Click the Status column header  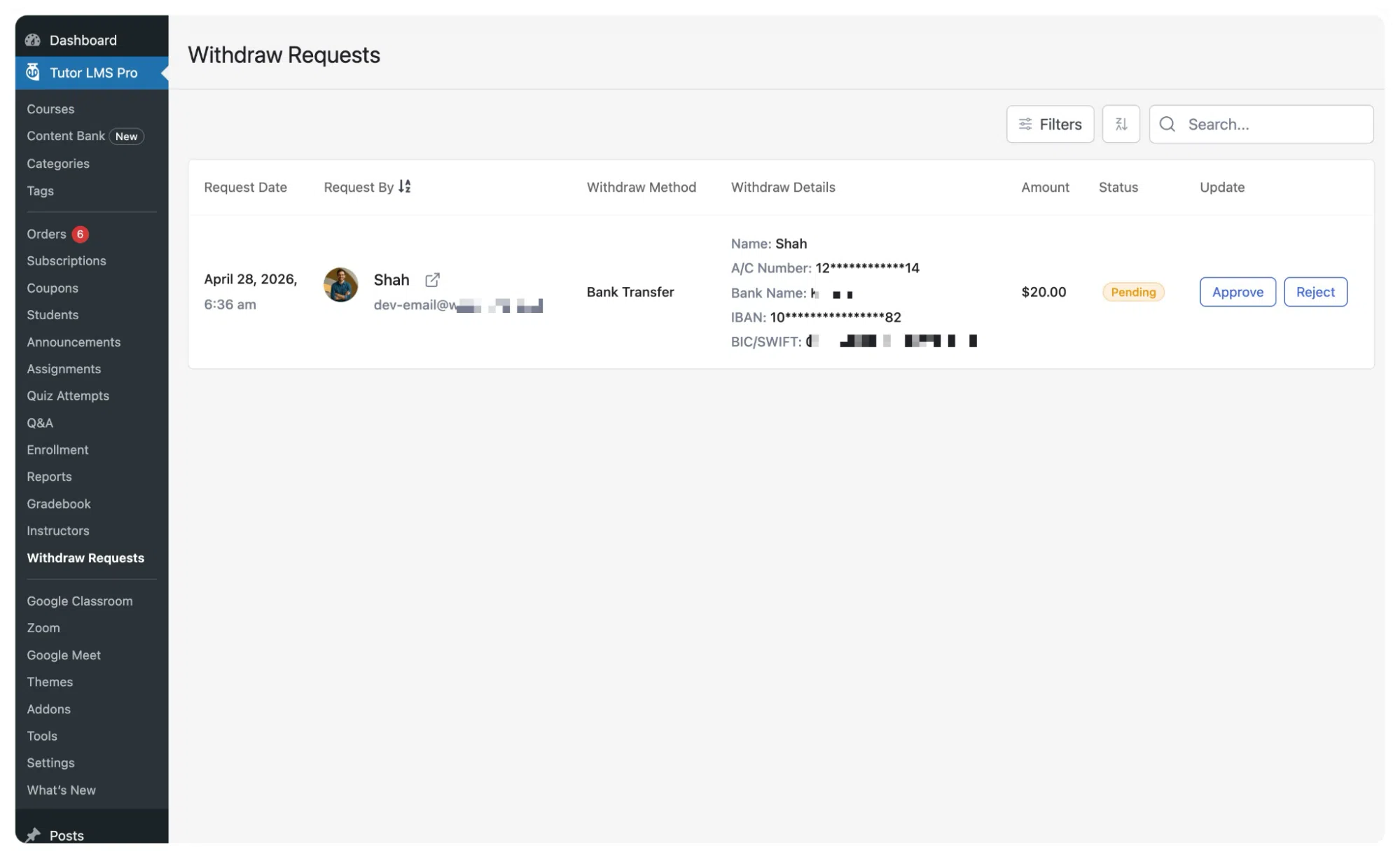pos(1118,187)
